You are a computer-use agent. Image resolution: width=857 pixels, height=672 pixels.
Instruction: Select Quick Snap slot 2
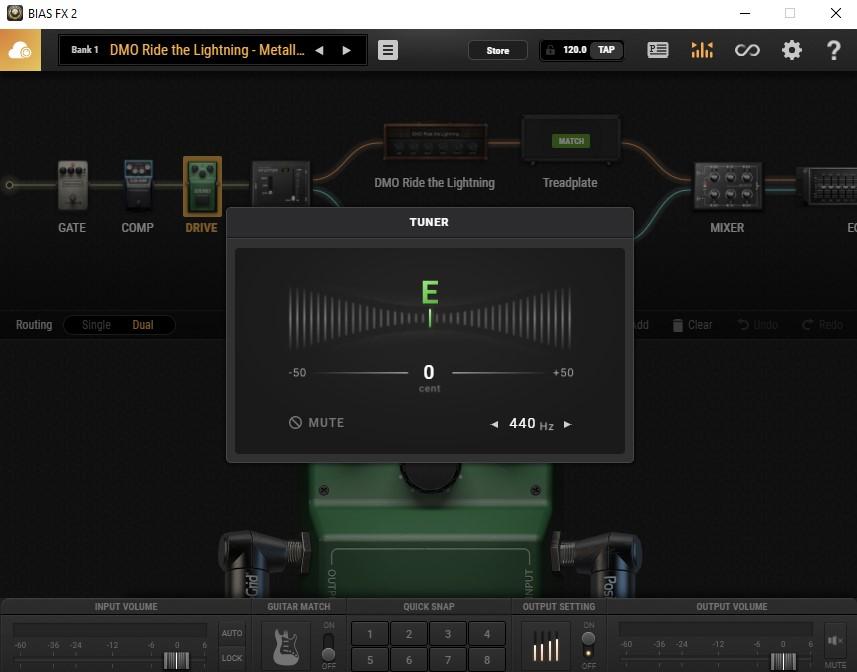409,634
